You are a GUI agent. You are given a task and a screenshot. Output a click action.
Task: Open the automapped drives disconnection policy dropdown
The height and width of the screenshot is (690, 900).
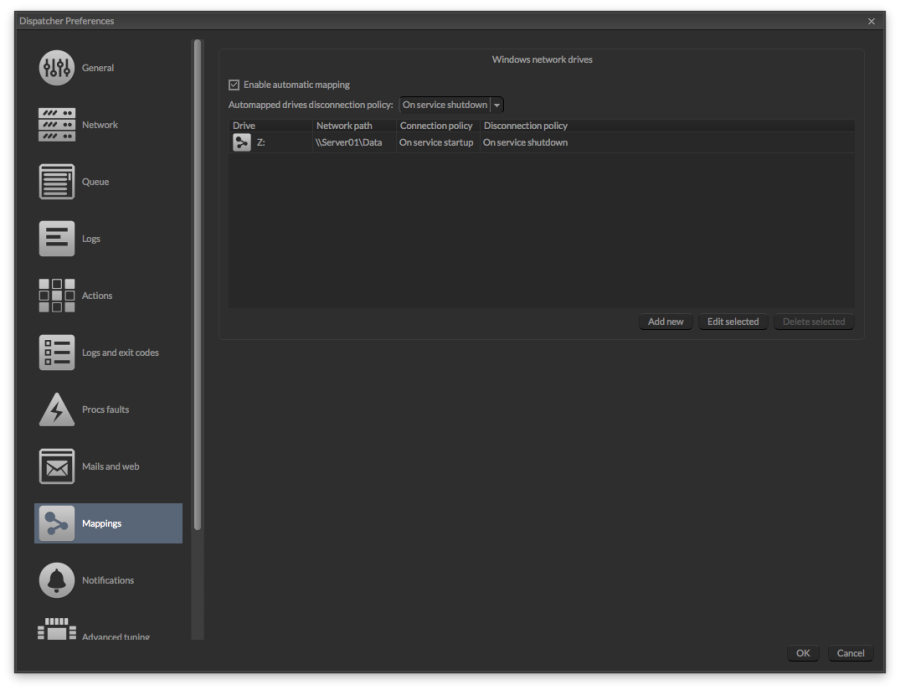pos(495,104)
